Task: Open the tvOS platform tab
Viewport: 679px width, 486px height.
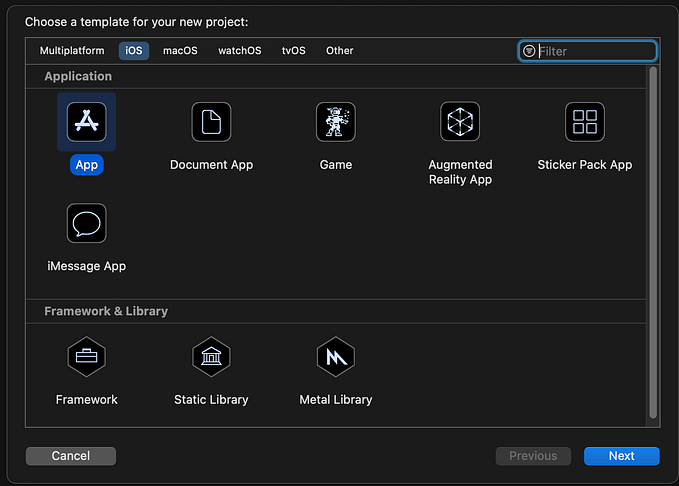Action: 294,51
